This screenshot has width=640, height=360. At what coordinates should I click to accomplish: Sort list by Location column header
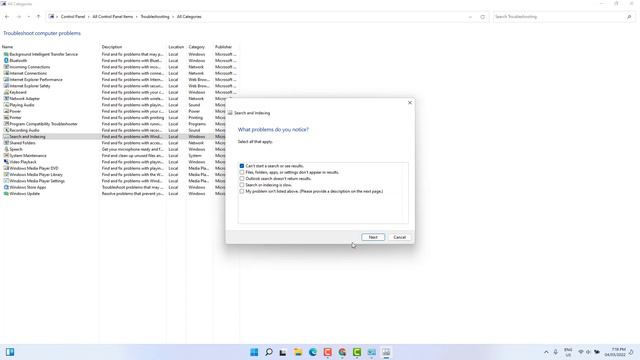coord(176,47)
